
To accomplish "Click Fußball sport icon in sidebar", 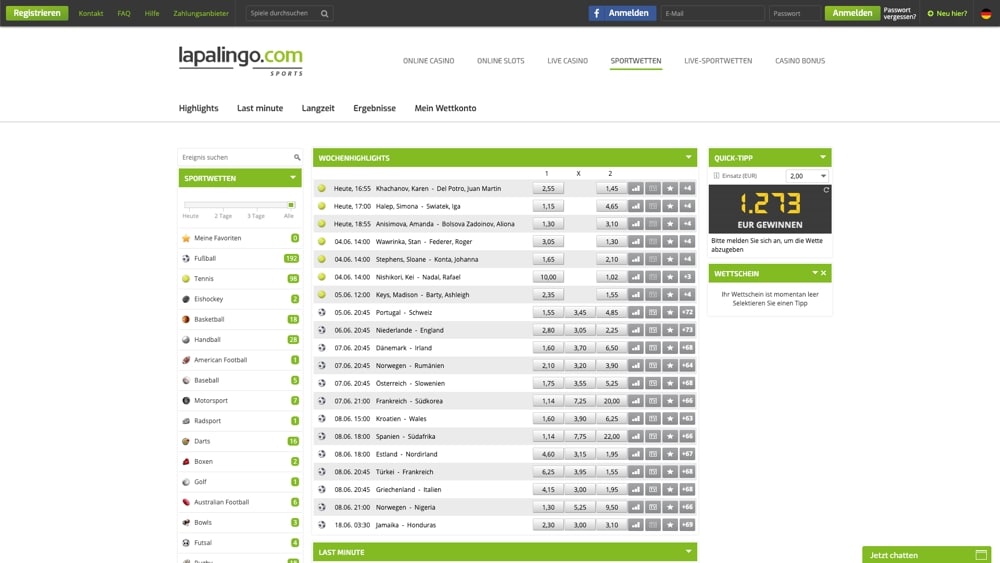I will tap(186, 258).
